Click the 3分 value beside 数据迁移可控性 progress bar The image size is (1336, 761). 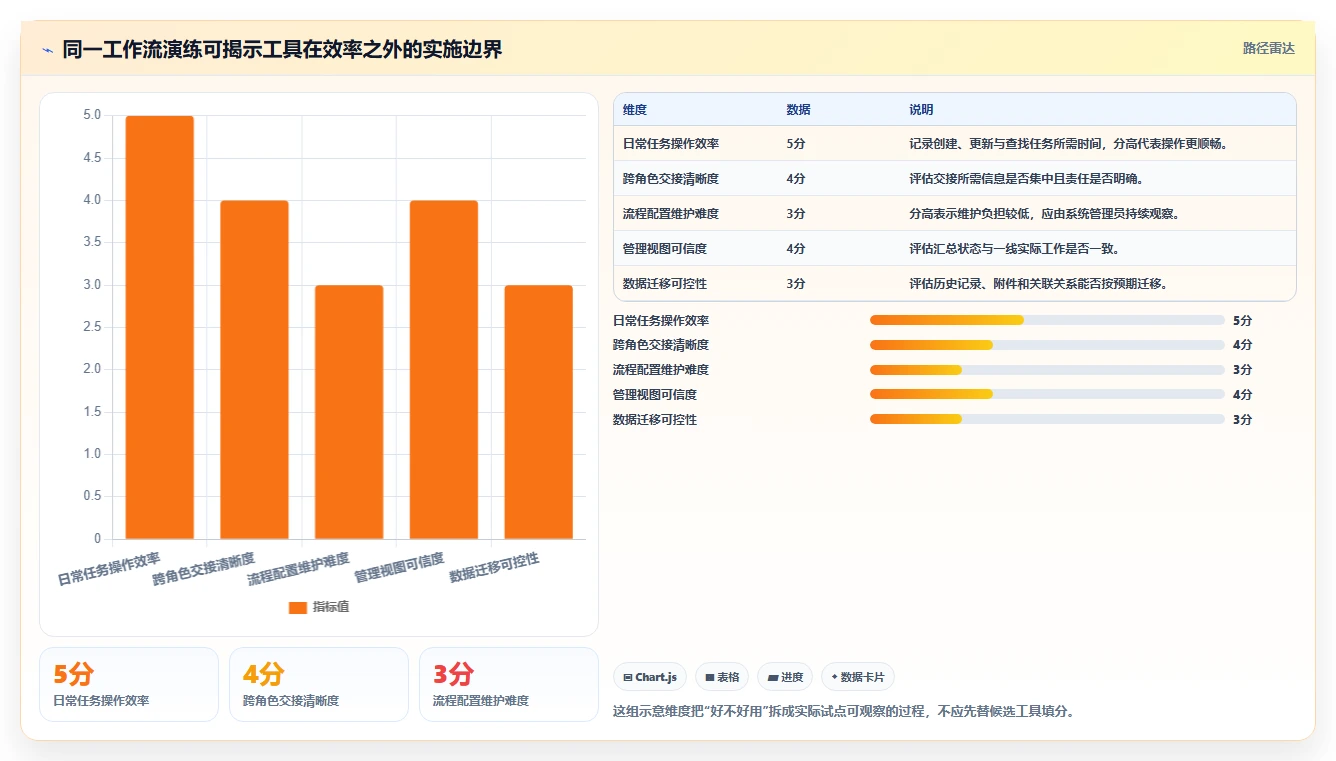point(1243,420)
